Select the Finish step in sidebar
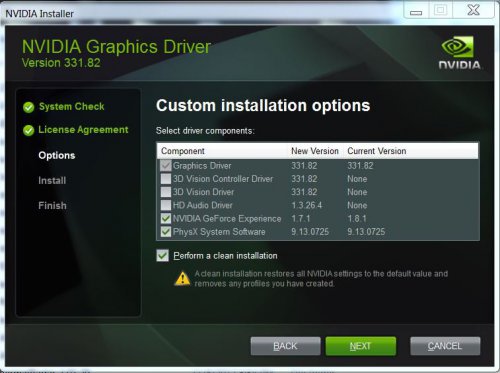500x373 pixels. [x=52, y=206]
